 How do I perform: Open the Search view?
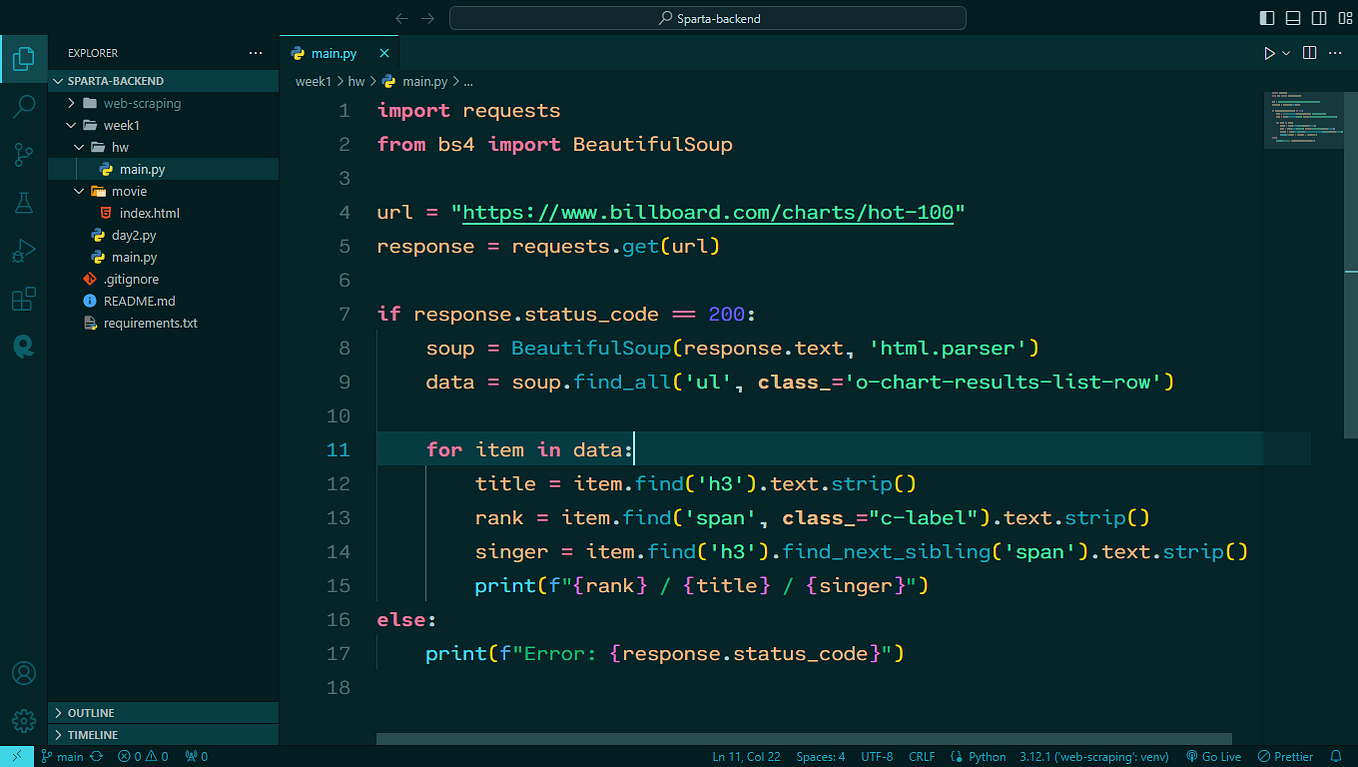(x=24, y=106)
